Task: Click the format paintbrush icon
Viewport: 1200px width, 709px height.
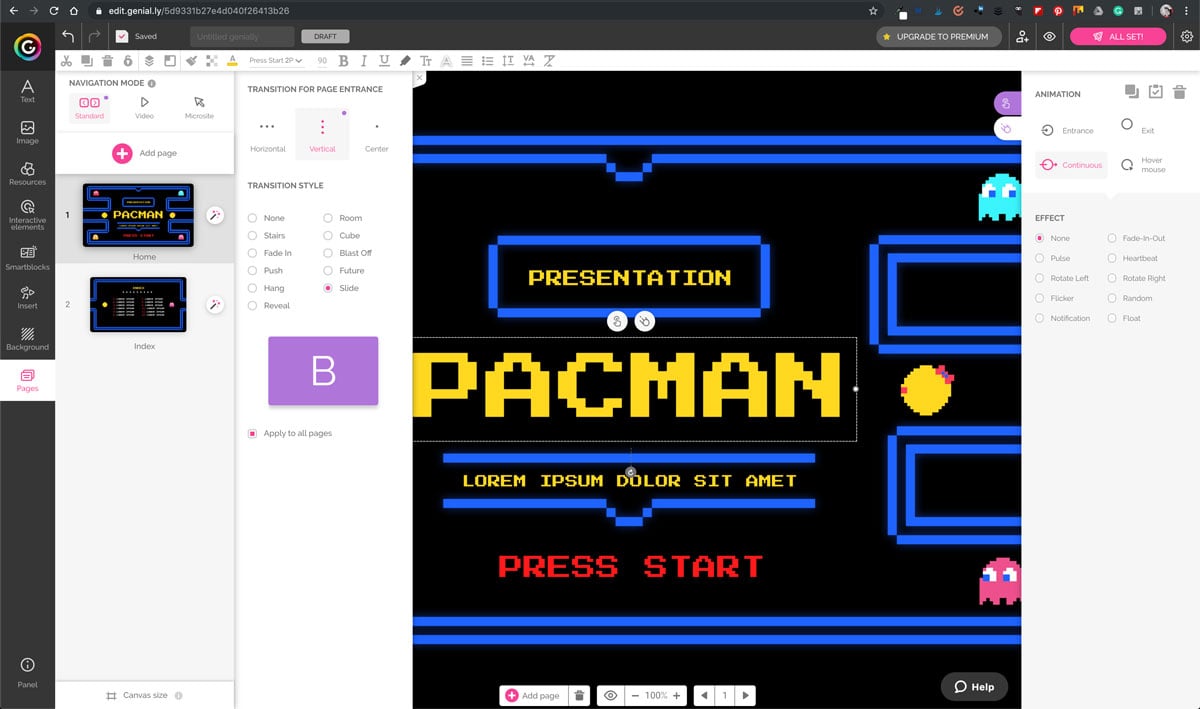Action: [191, 61]
